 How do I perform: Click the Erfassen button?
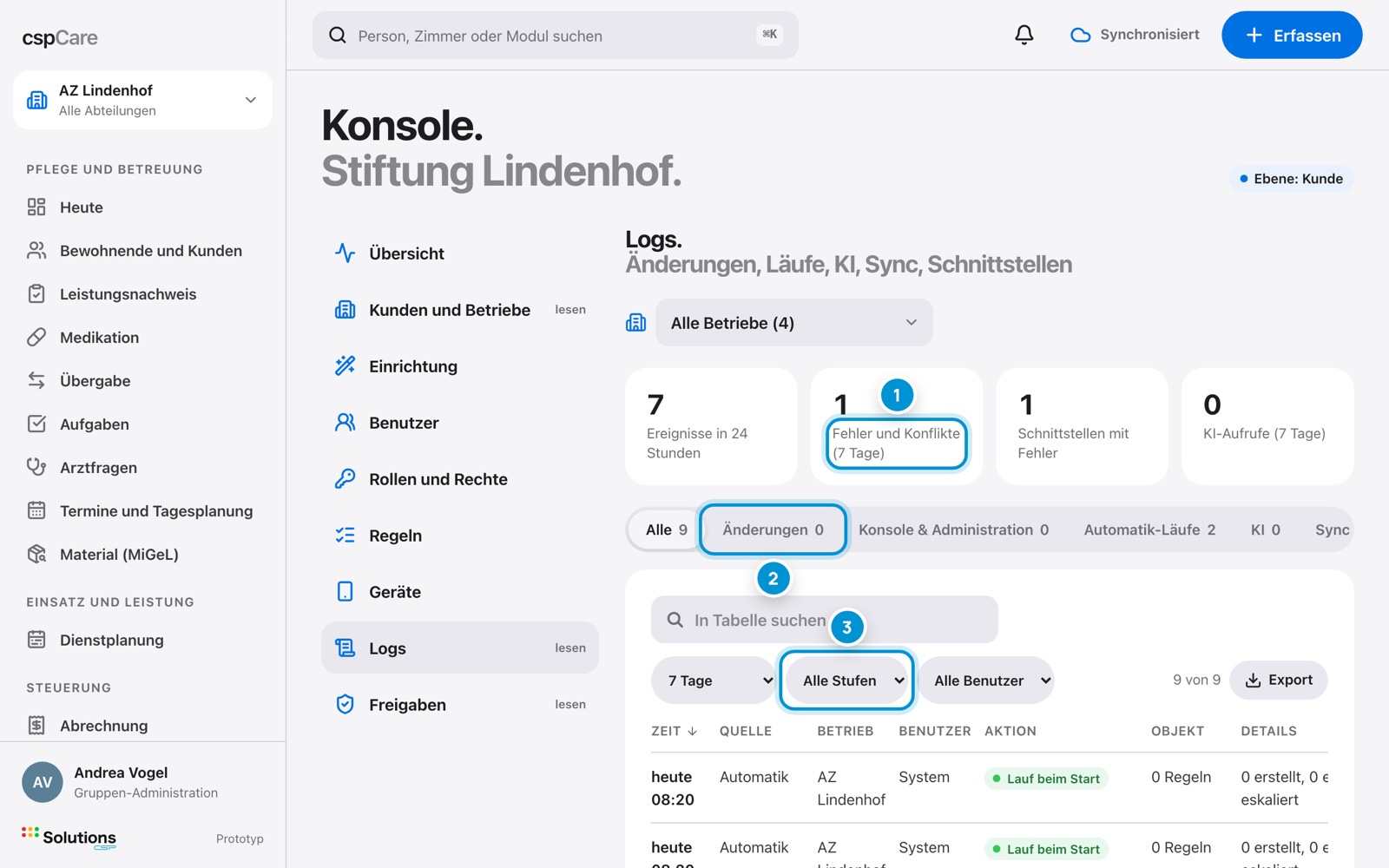coord(1292,35)
